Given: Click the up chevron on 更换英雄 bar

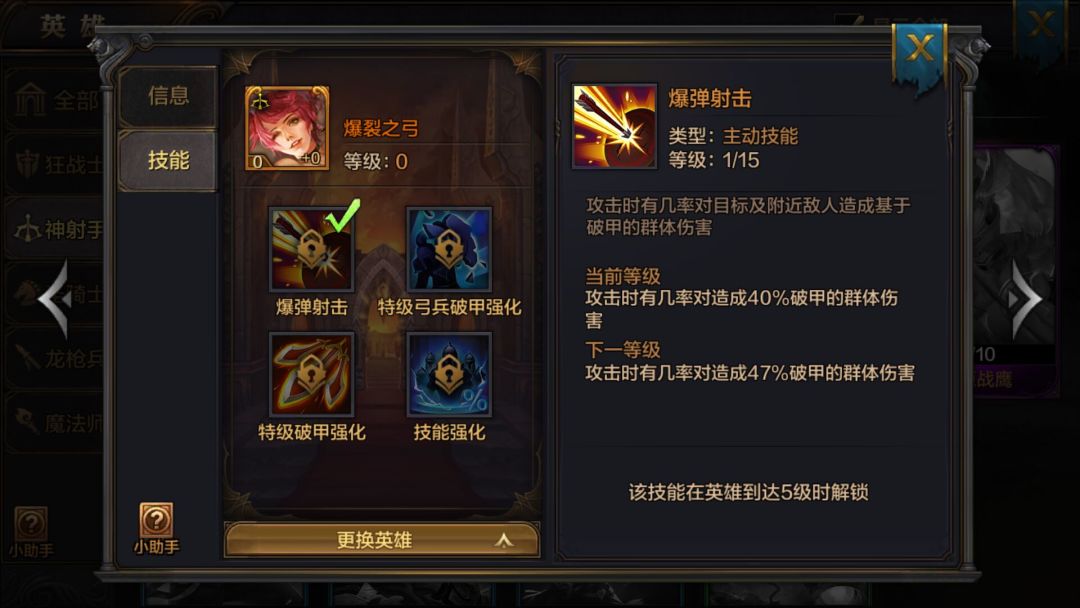Looking at the screenshot, I should (x=504, y=541).
